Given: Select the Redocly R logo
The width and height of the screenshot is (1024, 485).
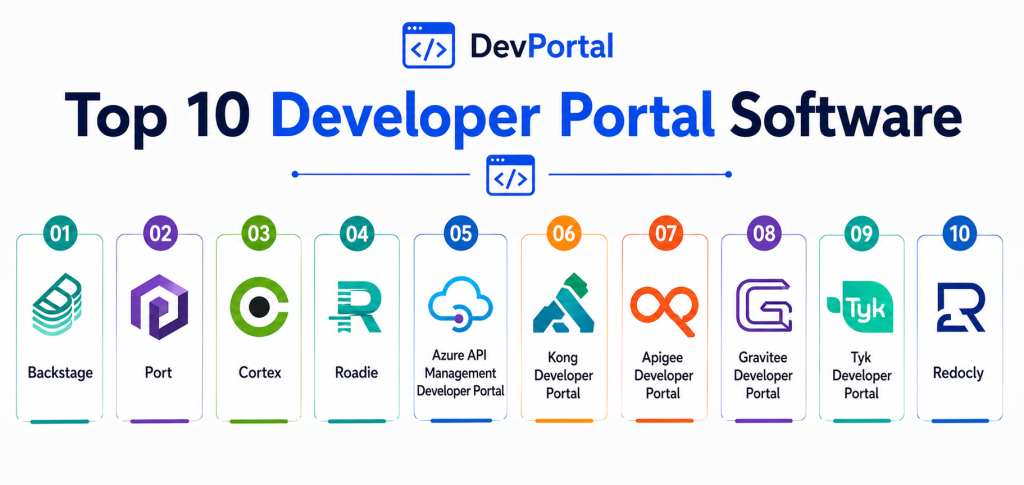Looking at the screenshot, I should click(960, 307).
